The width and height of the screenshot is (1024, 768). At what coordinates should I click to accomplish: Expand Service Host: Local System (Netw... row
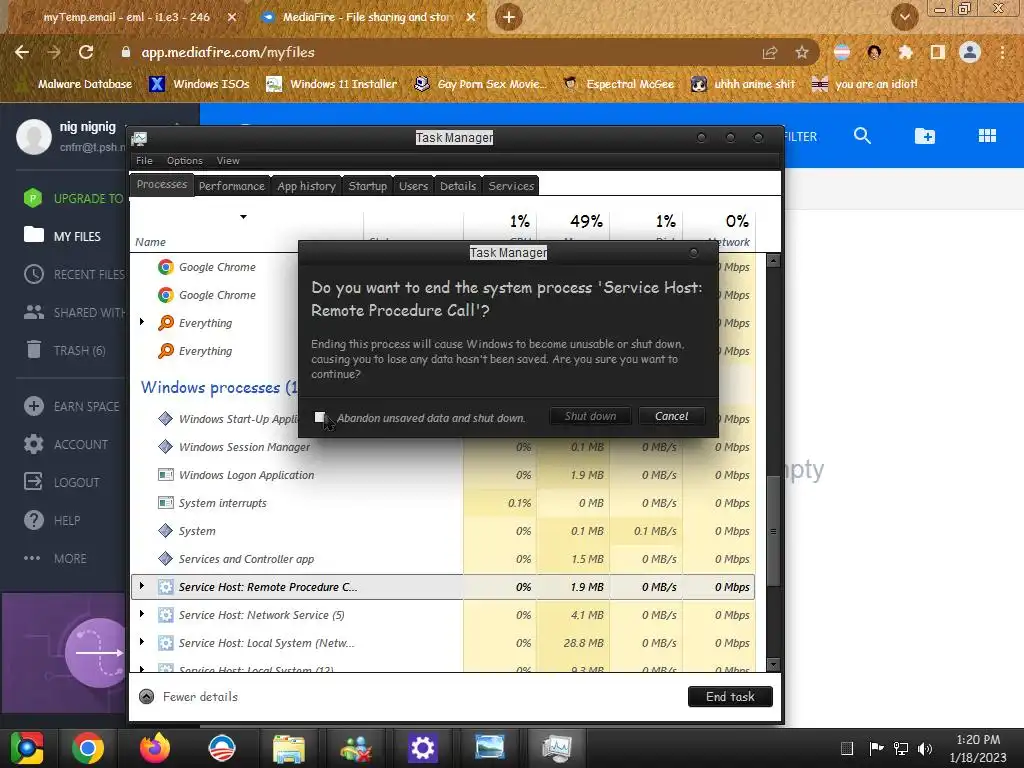coord(142,643)
